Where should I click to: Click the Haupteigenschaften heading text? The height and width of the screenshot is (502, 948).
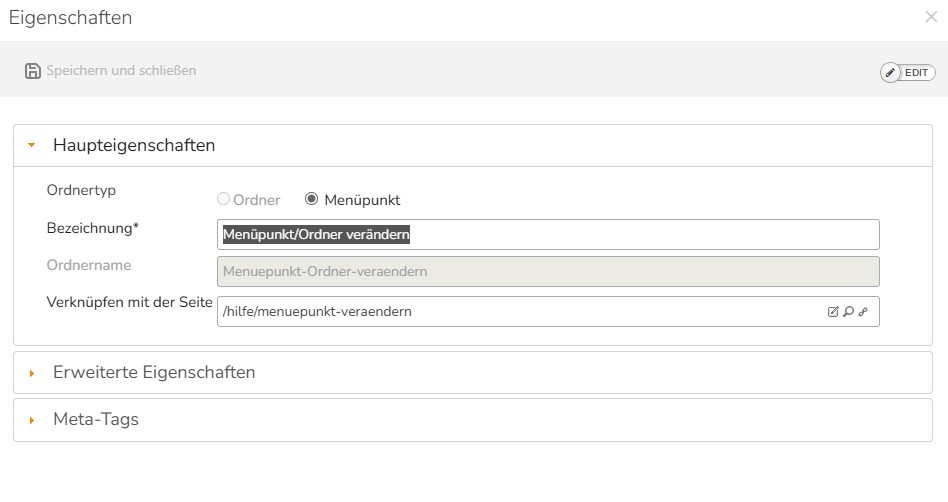point(134,145)
